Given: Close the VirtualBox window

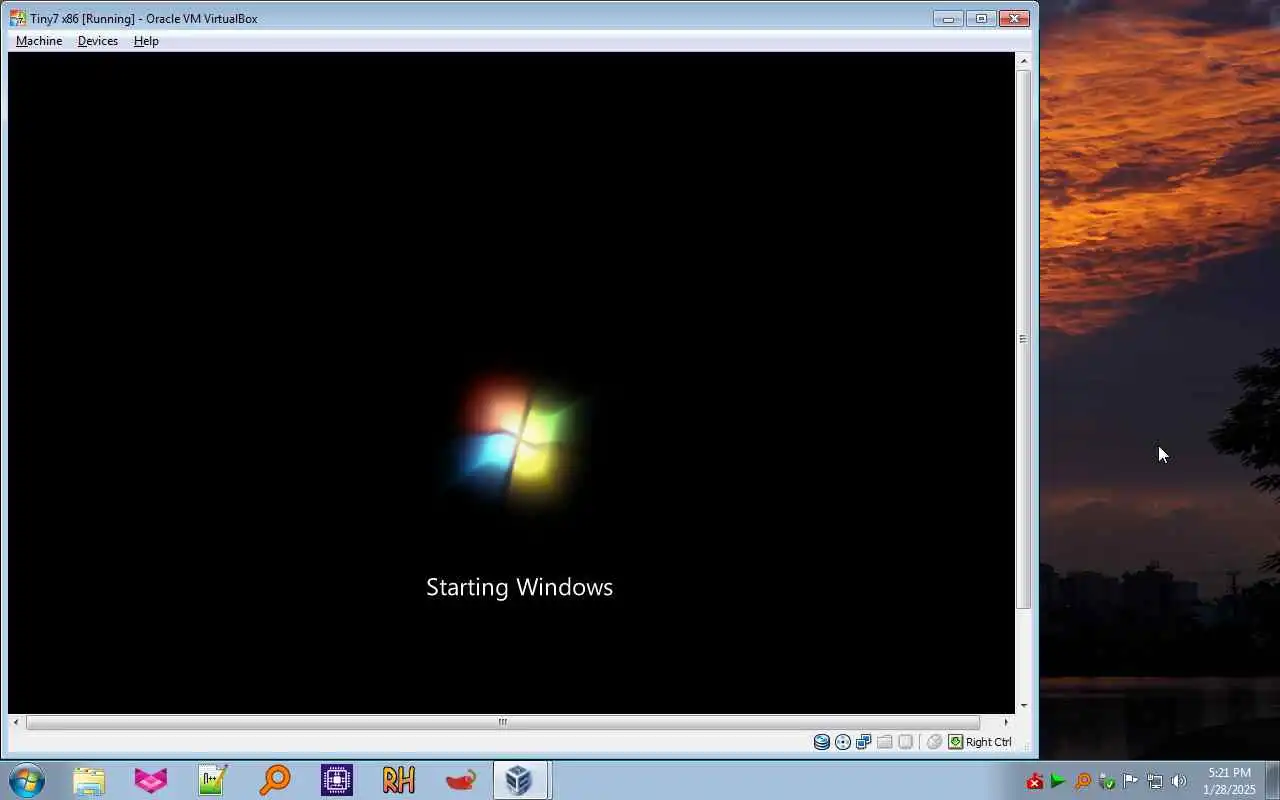Looking at the screenshot, I should [1014, 18].
